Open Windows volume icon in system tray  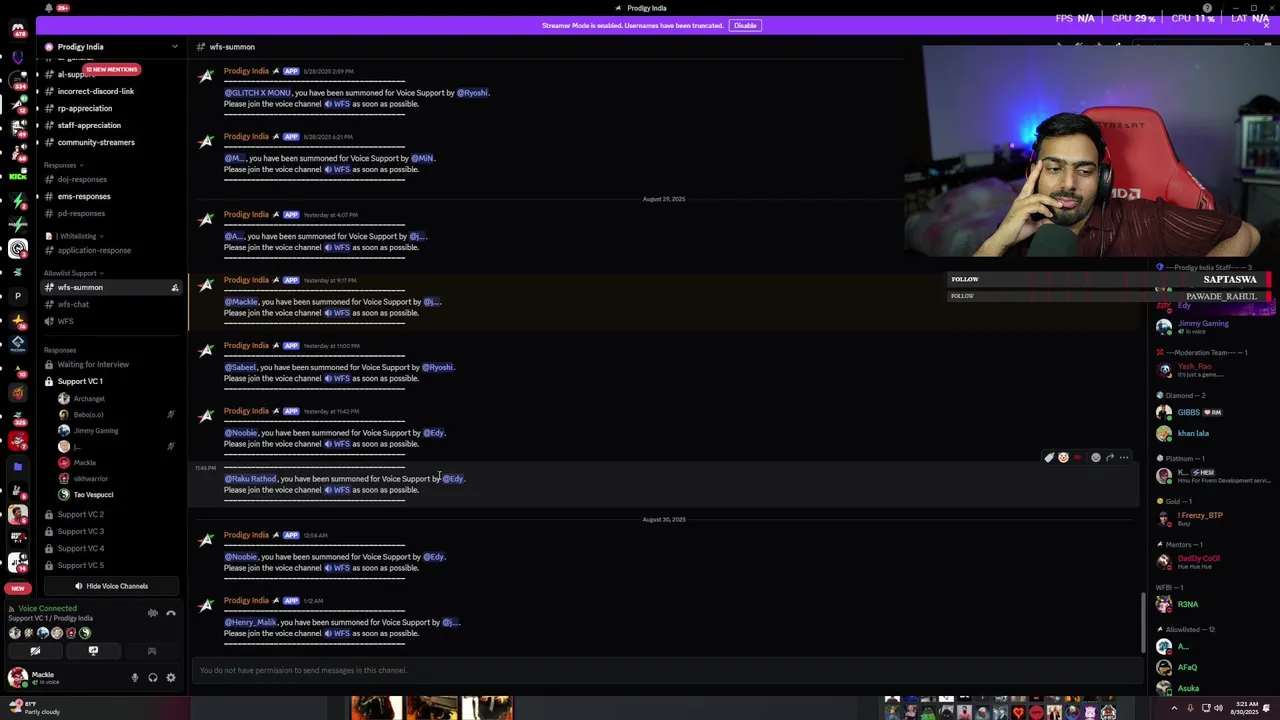(x=1218, y=708)
